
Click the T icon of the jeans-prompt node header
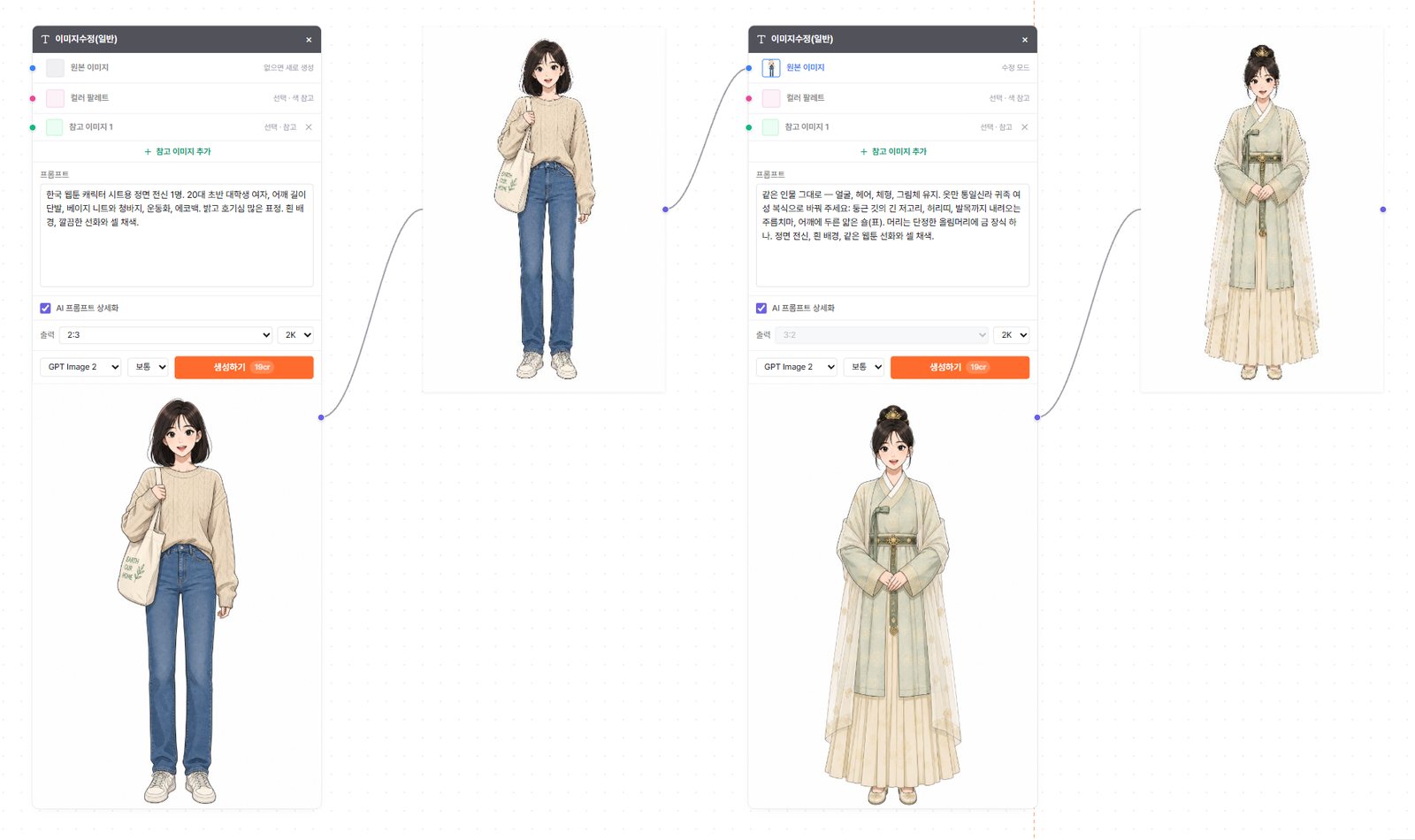[45, 40]
